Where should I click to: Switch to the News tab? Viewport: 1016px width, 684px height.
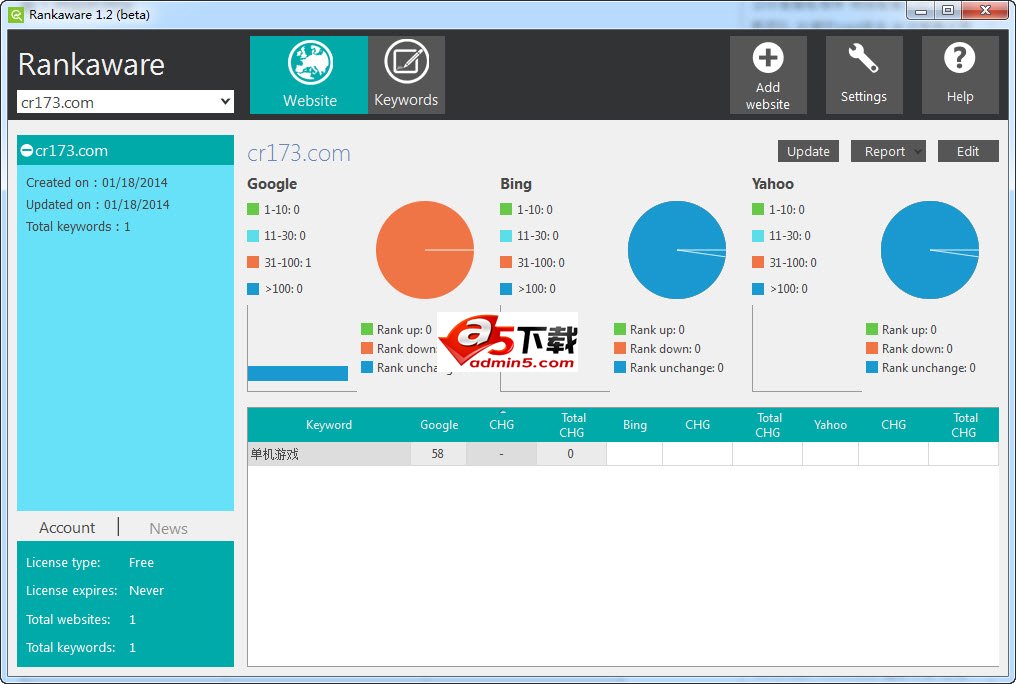click(168, 529)
